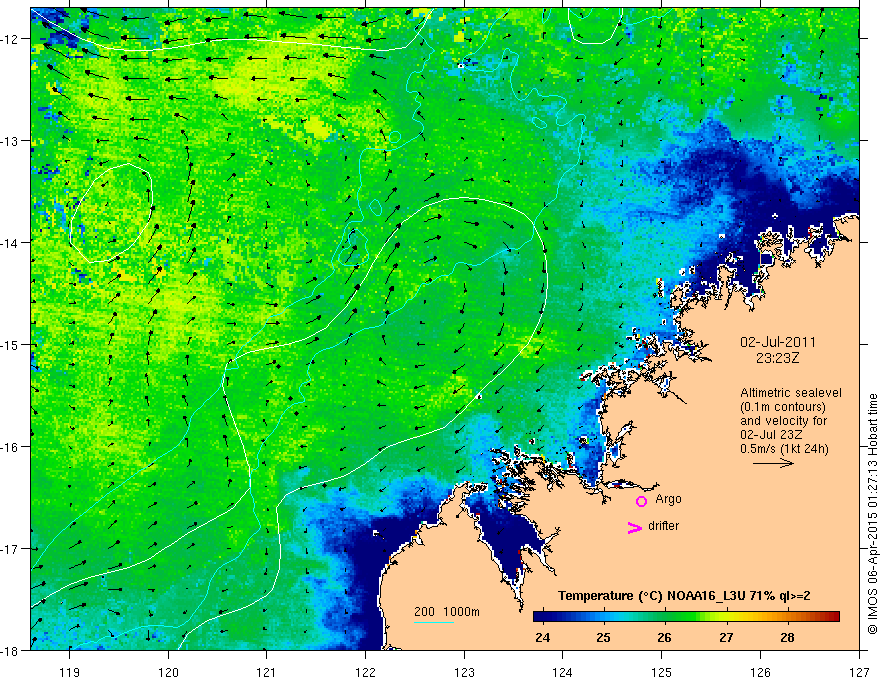
Task: Click the temperature color bar at 24
Action: [x=542, y=616]
